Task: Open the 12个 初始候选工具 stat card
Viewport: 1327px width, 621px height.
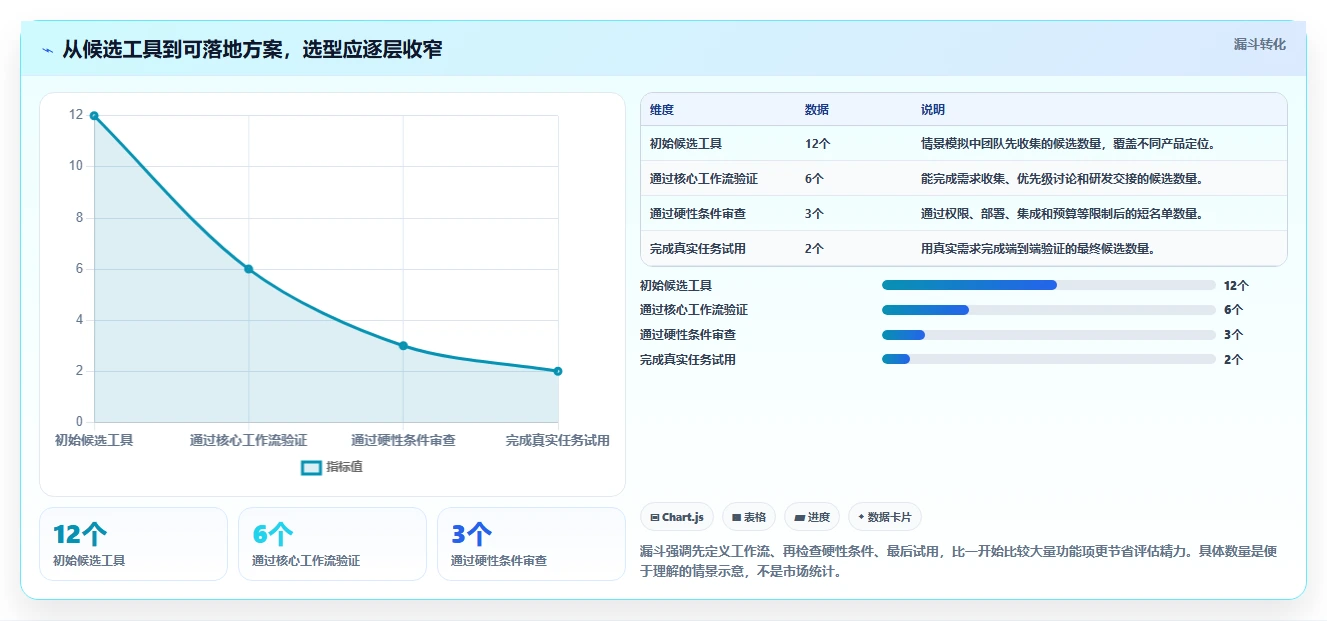Action: 134,544
